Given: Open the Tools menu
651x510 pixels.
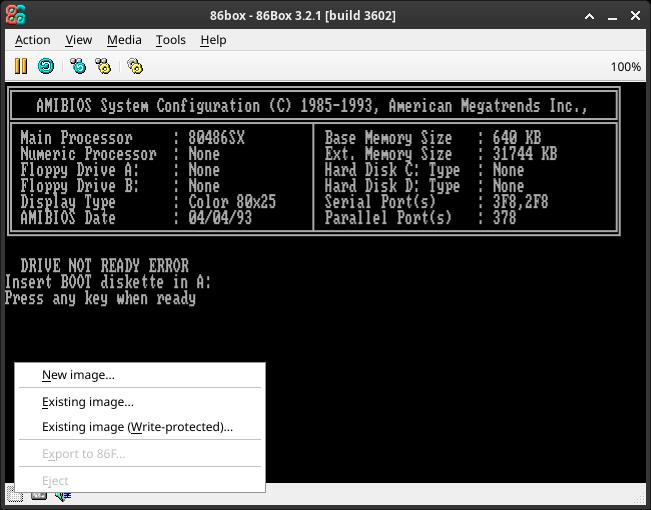Looking at the screenshot, I should (x=171, y=40).
